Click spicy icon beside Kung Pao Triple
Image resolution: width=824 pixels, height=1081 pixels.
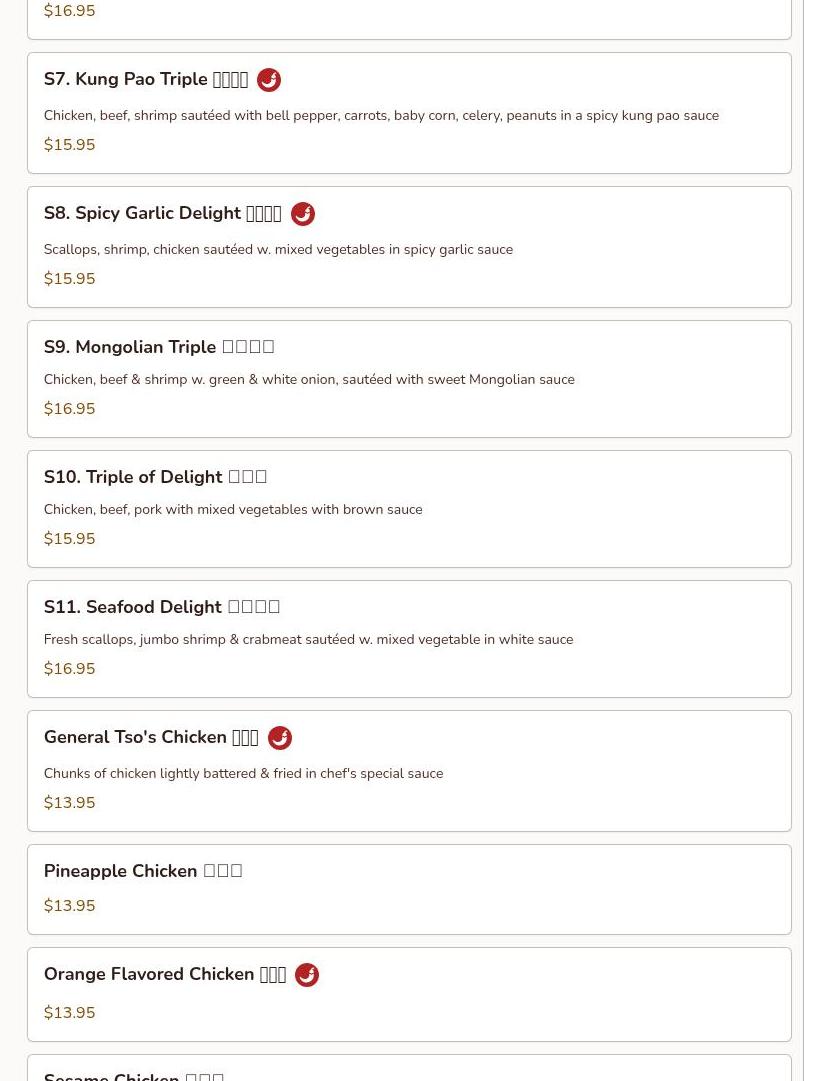268,80
